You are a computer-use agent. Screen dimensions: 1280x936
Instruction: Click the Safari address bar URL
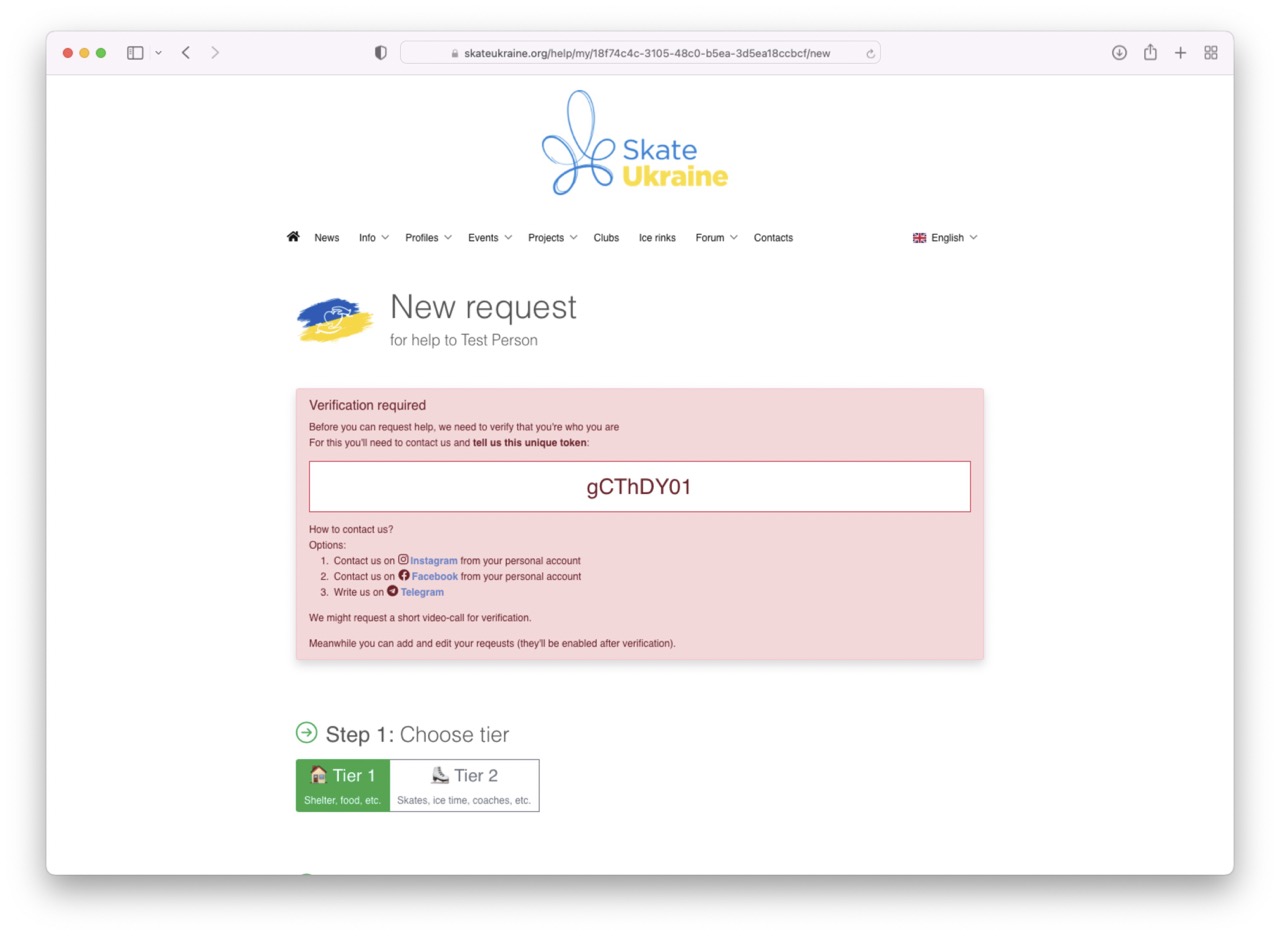pos(646,53)
